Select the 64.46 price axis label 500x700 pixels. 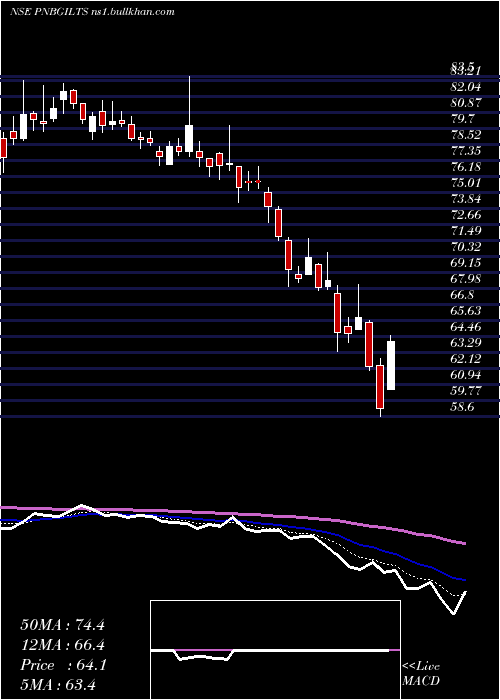[x=466, y=327]
